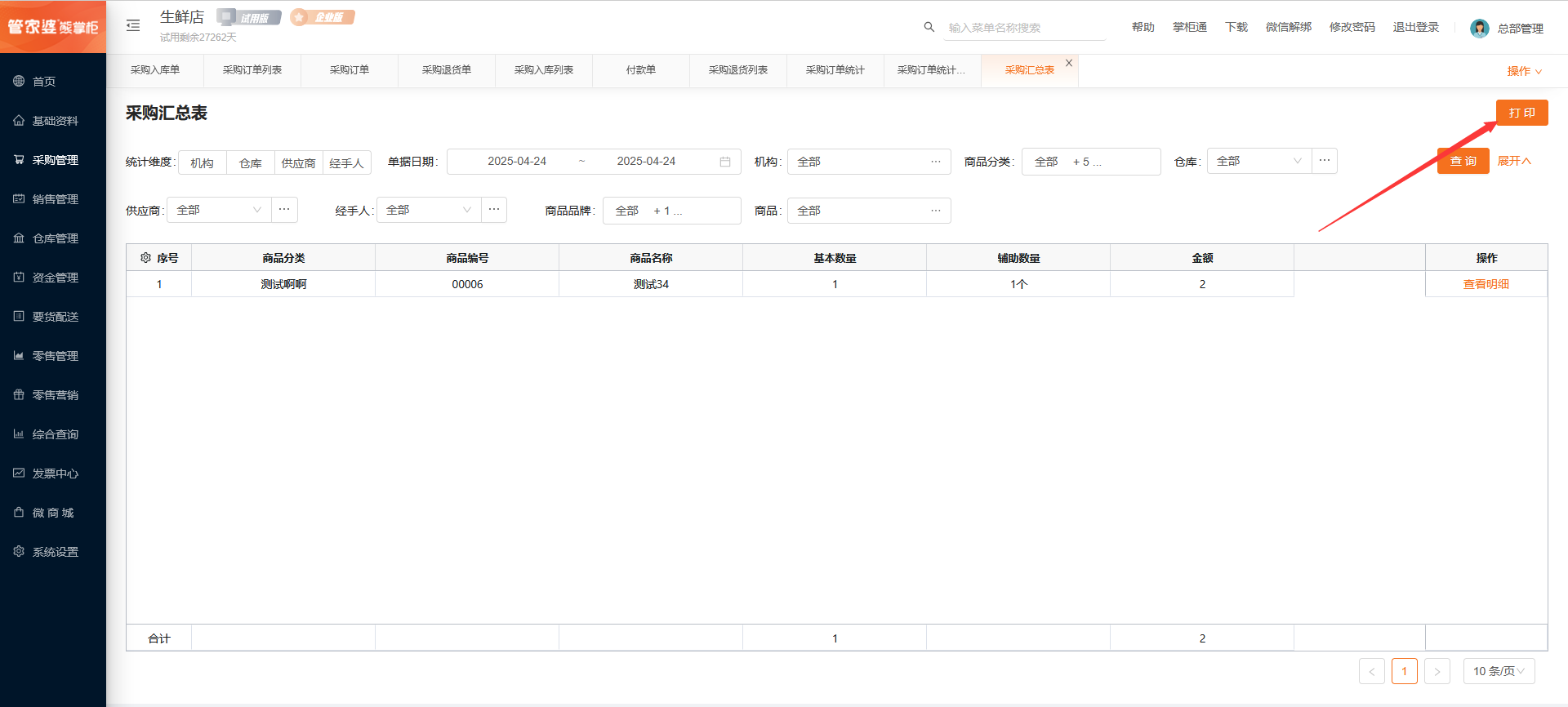Open the 机构 selector field
This screenshot has width=1568, height=707.
pyautogui.click(x=869, y=162)
